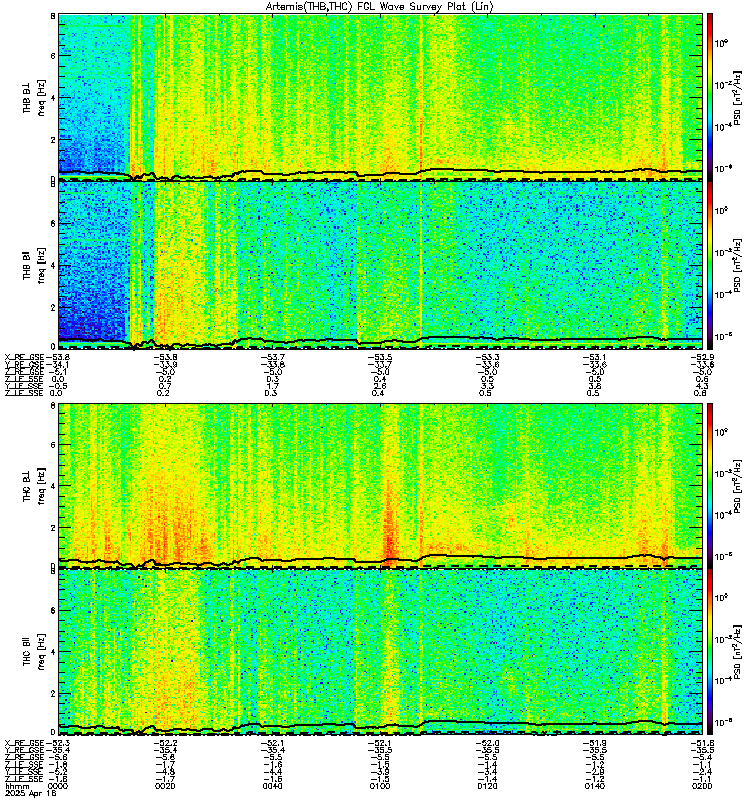
Task: Click inside the THB B⊥ spectrogram panel
Action: click(380, 97)
